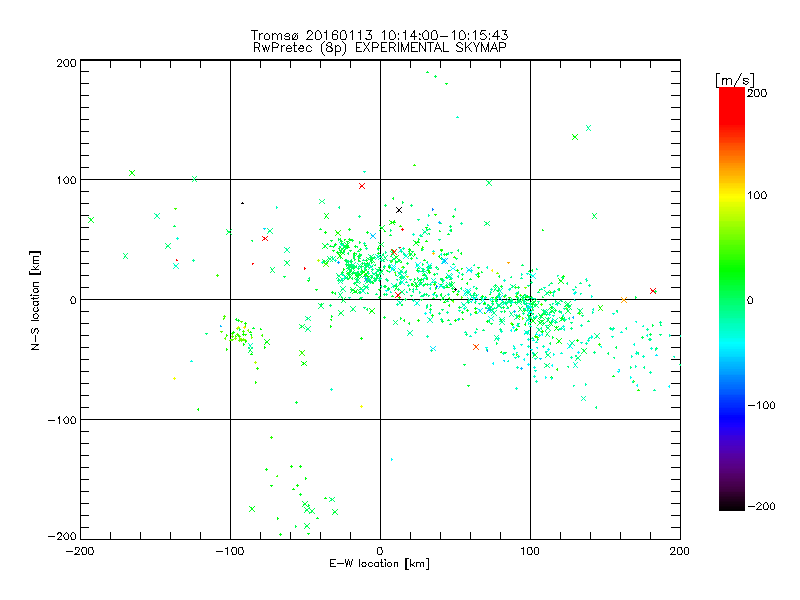Click the x-axis tick label -200
The height and width of the screenshot is (600, 800).
80,550
